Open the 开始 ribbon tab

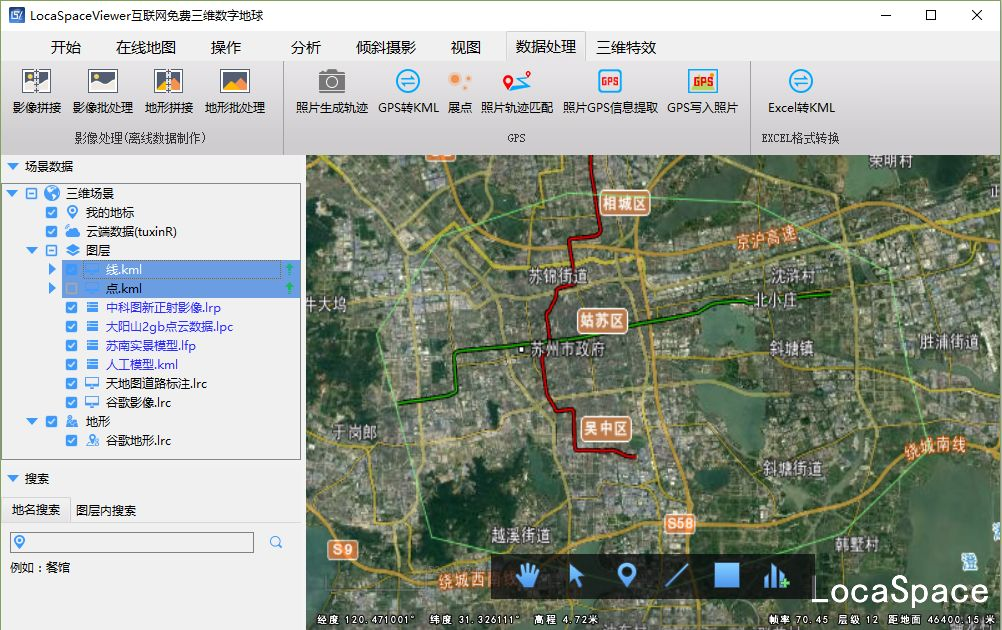[66, 47]
